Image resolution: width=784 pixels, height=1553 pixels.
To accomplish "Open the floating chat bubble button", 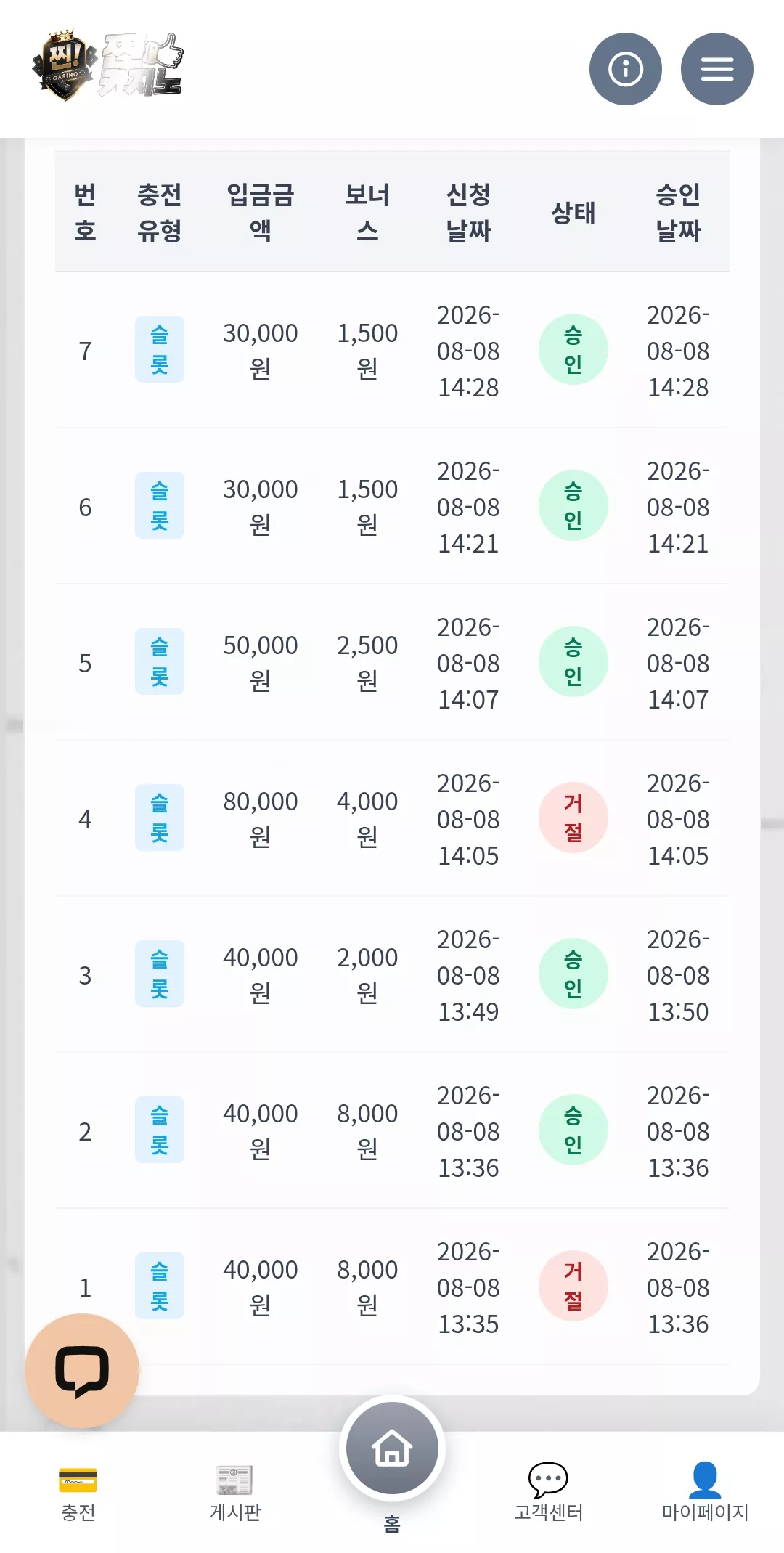I will pos(82,1371).
